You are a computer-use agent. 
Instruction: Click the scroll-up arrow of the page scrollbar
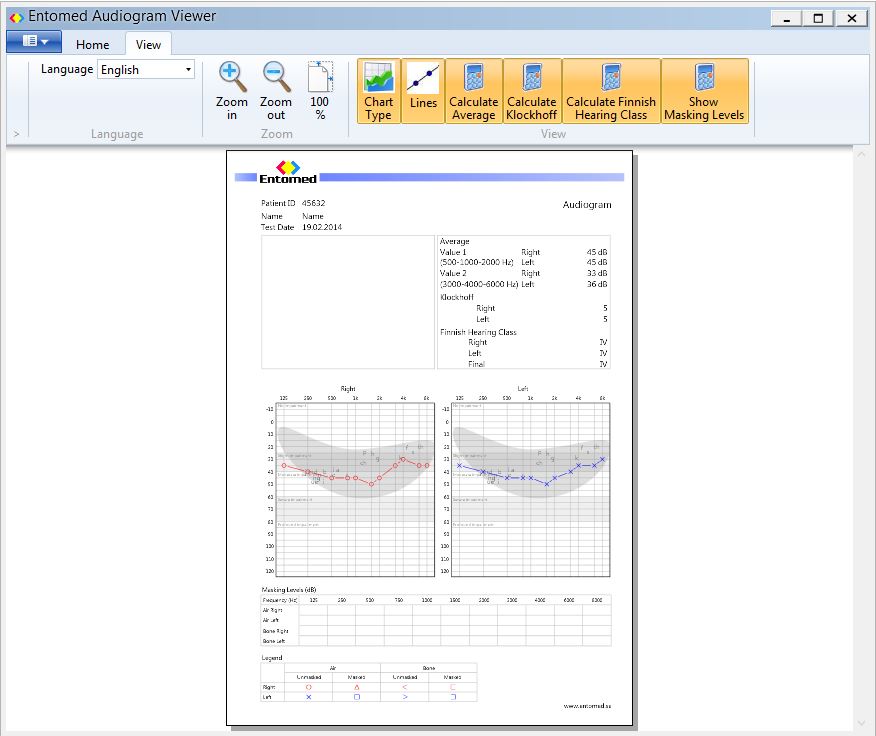[861, 154]
